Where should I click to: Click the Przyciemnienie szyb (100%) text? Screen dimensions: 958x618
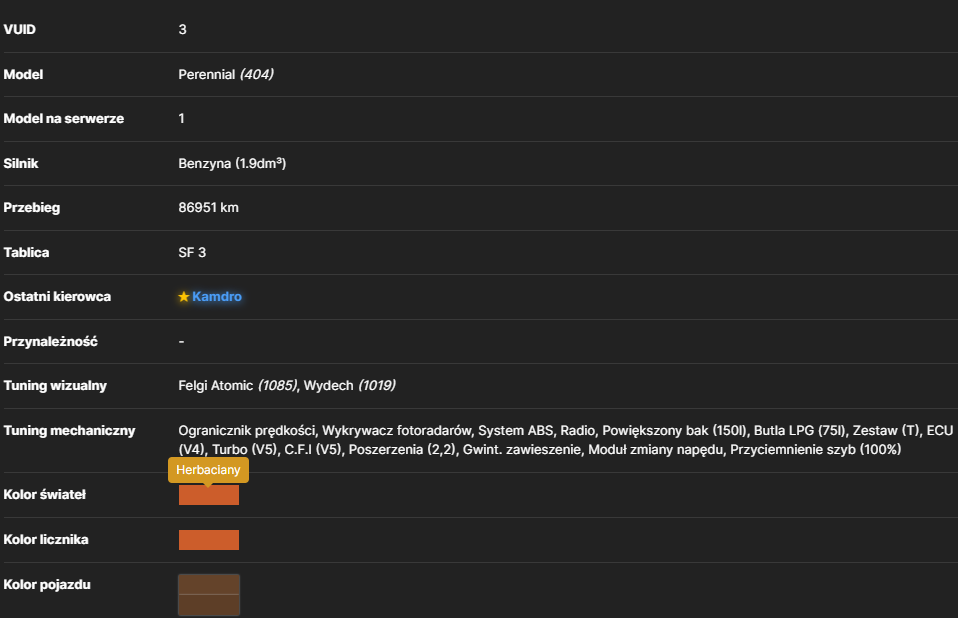[816, 449]
